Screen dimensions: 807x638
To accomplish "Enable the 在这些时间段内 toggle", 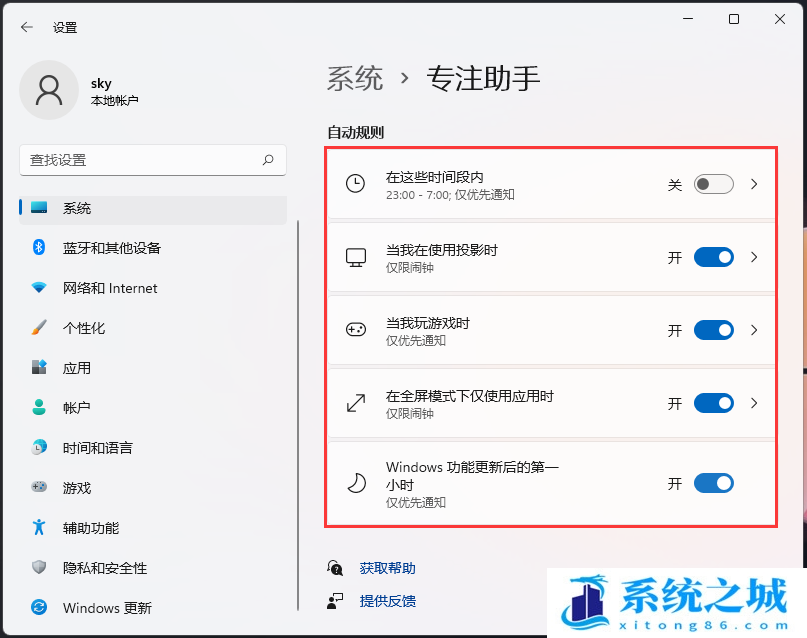I will pos(714,184).
